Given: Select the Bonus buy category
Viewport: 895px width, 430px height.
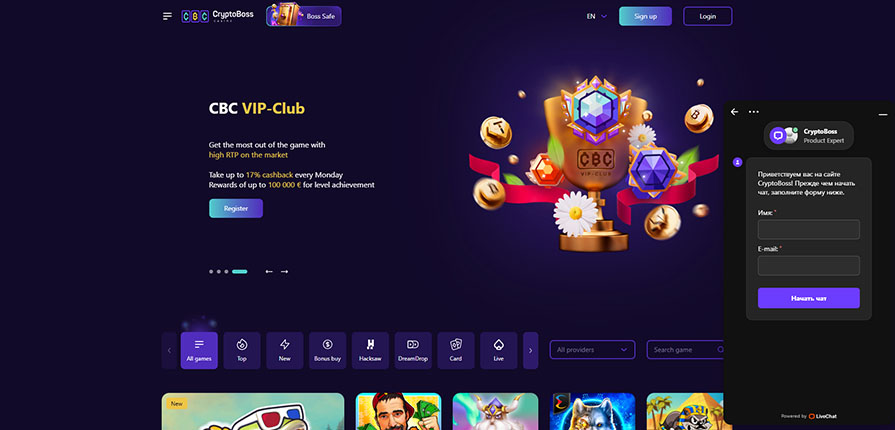Looking at the screenshot, I should 328,350.
